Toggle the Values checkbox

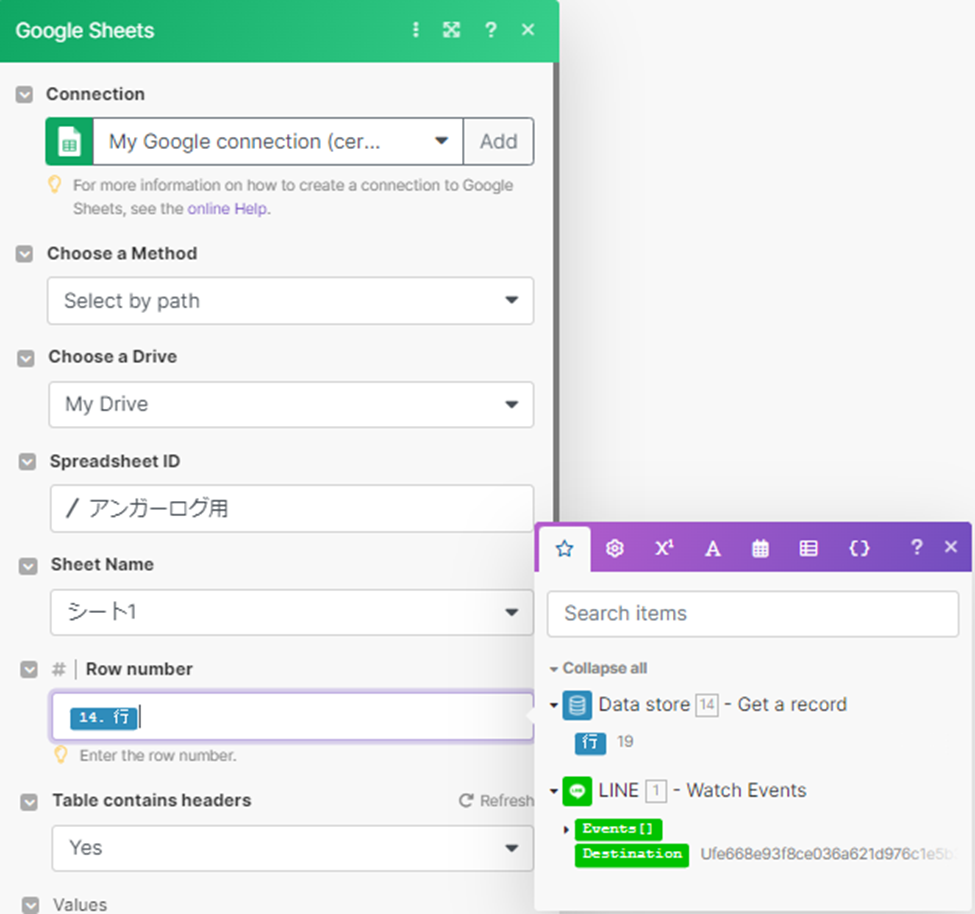pyautogui.click(x=30, y=905)
